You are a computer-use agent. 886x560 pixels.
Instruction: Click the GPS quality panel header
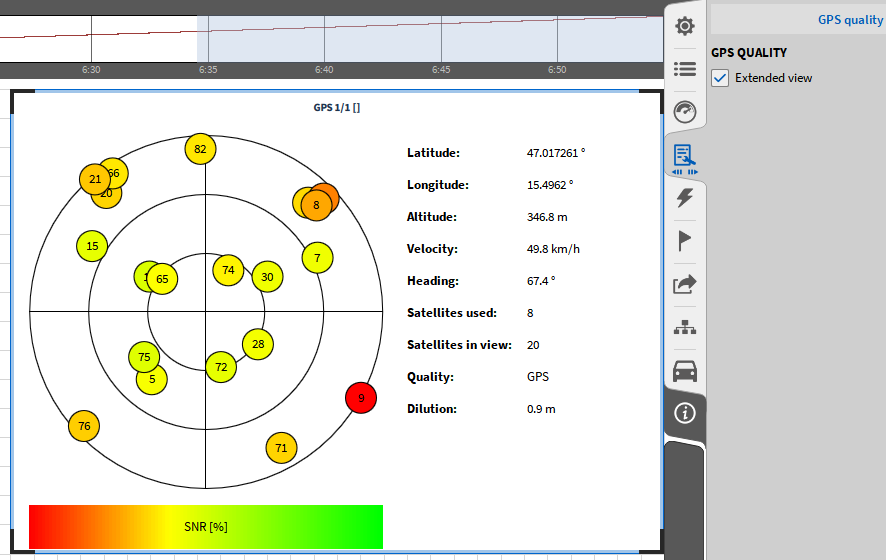tap(850, 20)
